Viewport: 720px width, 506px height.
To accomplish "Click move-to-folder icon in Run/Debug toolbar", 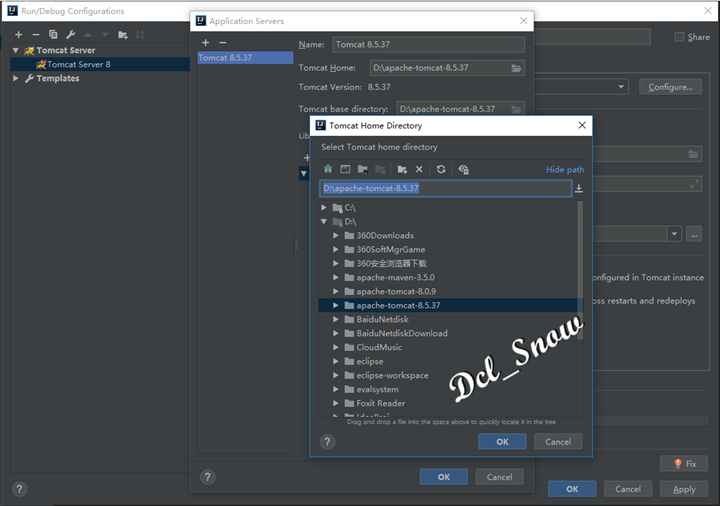I will coord(123,34).
